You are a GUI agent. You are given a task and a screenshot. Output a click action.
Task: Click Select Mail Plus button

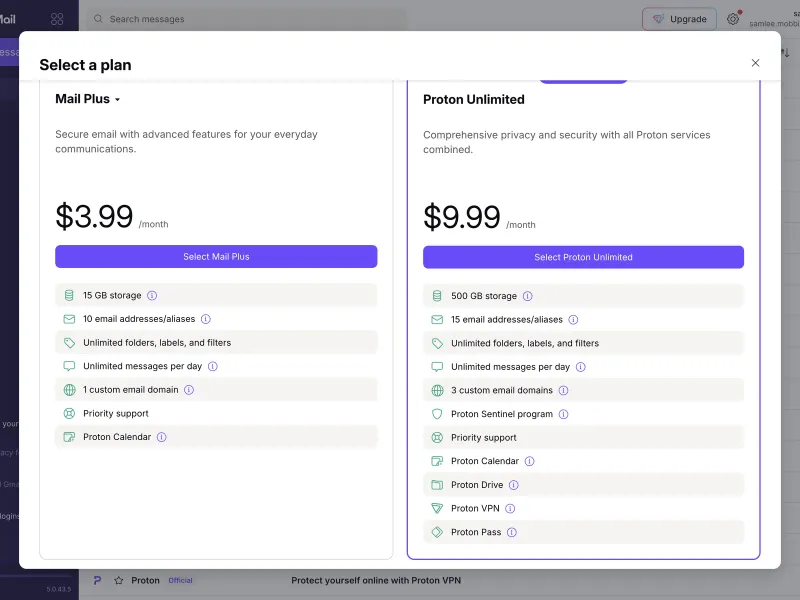pos(216,257)
